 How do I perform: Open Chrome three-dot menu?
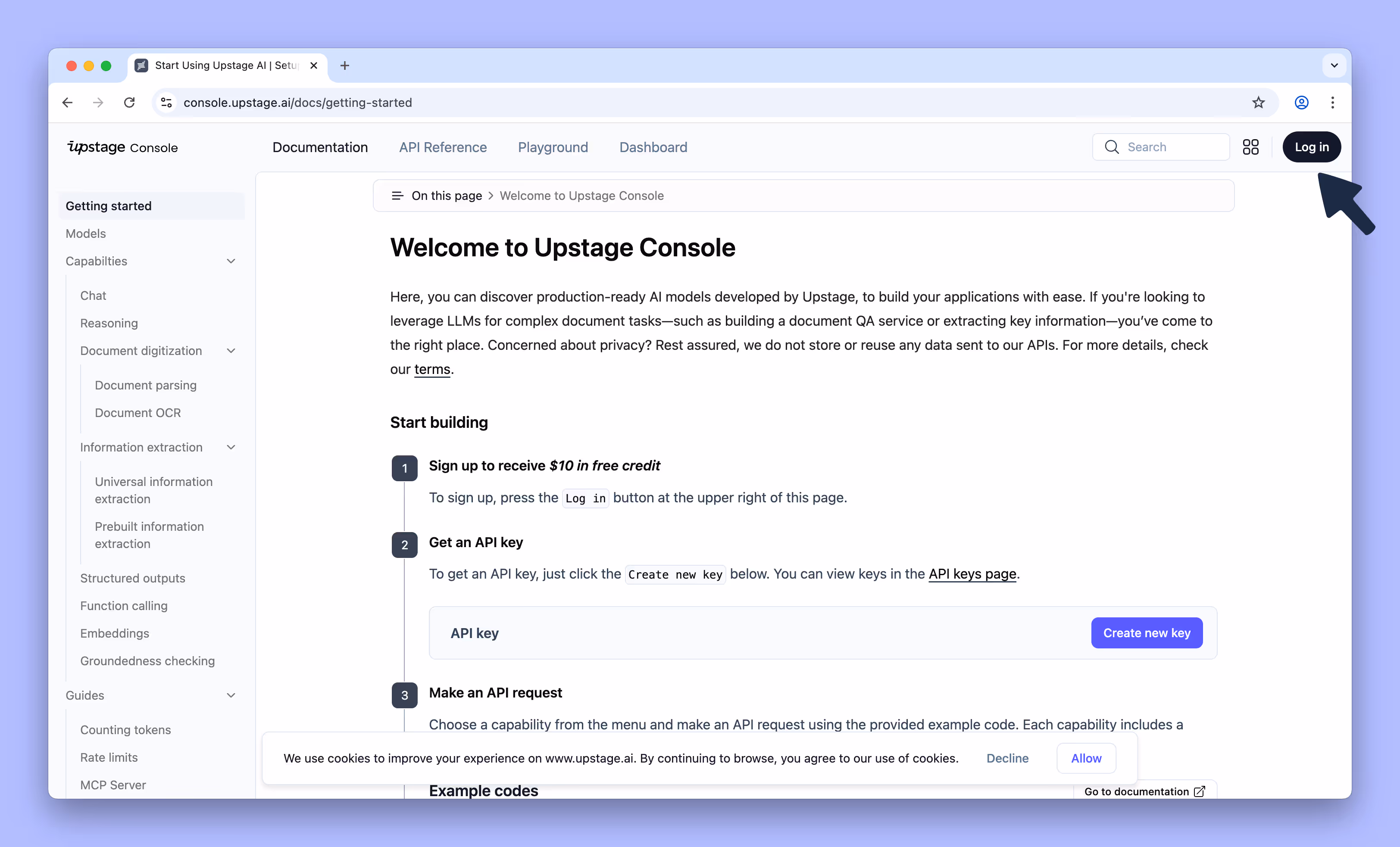coord(1332,102)
